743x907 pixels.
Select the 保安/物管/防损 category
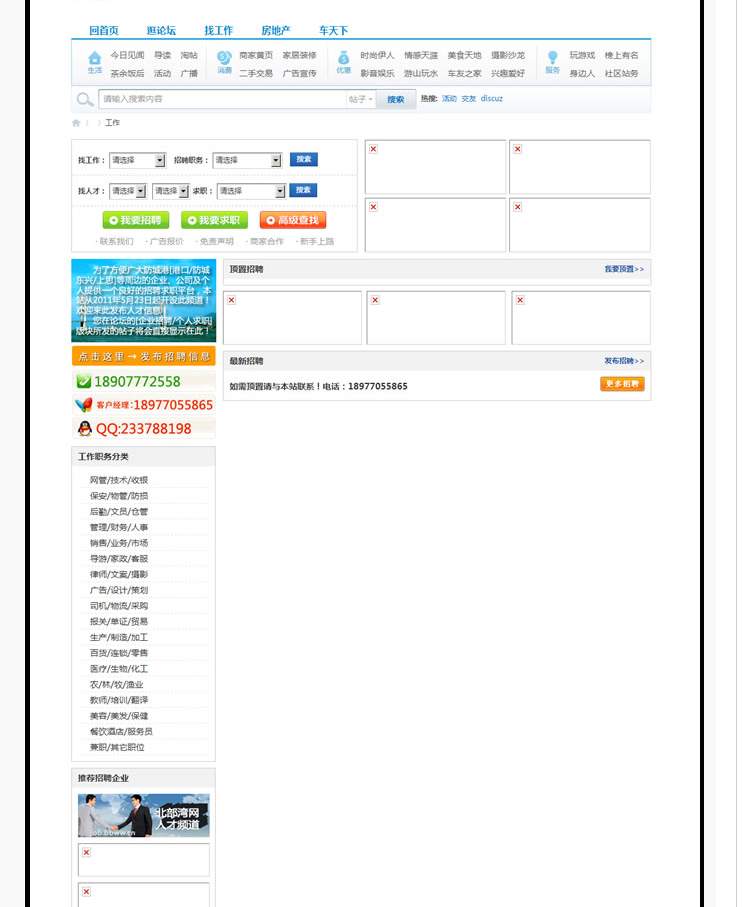(119, 496)
